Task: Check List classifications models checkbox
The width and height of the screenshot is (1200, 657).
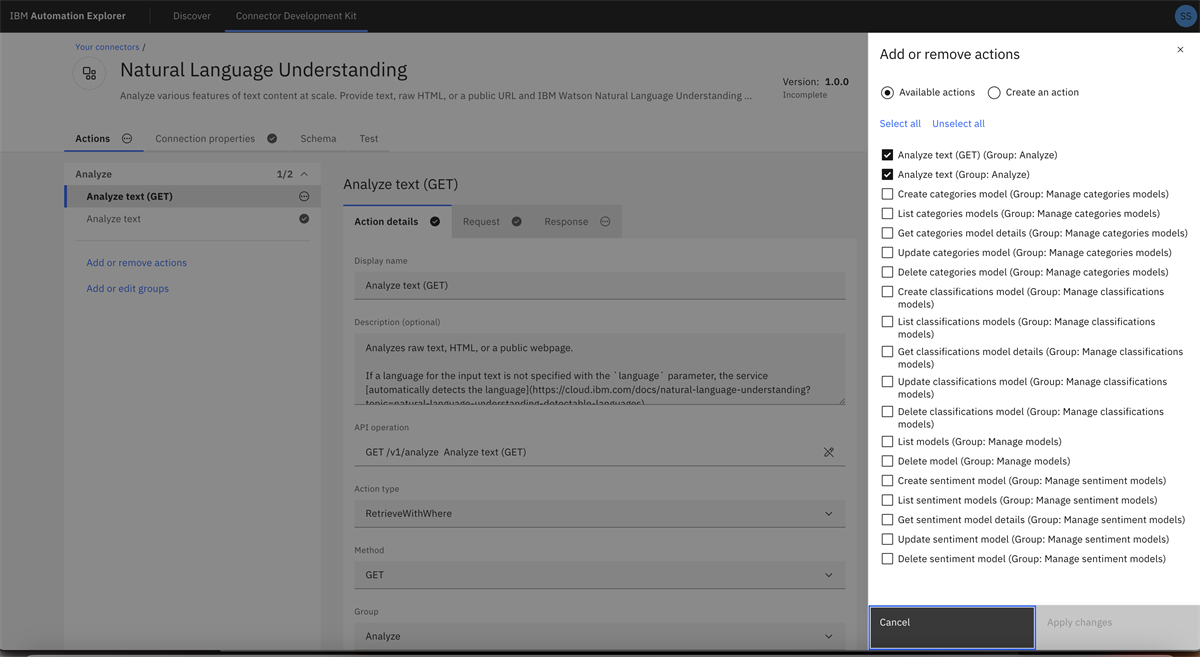Action: pos(887,322)
